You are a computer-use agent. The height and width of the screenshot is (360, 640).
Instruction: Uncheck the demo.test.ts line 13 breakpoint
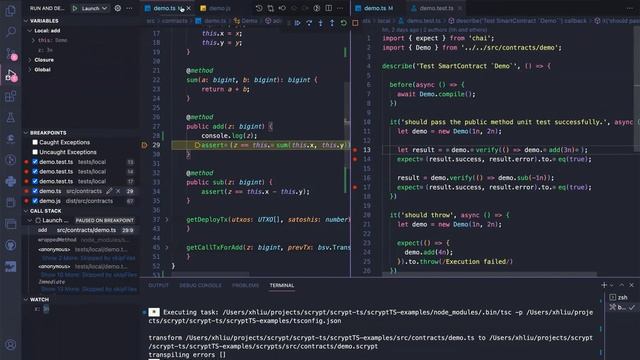click(35, 162)
